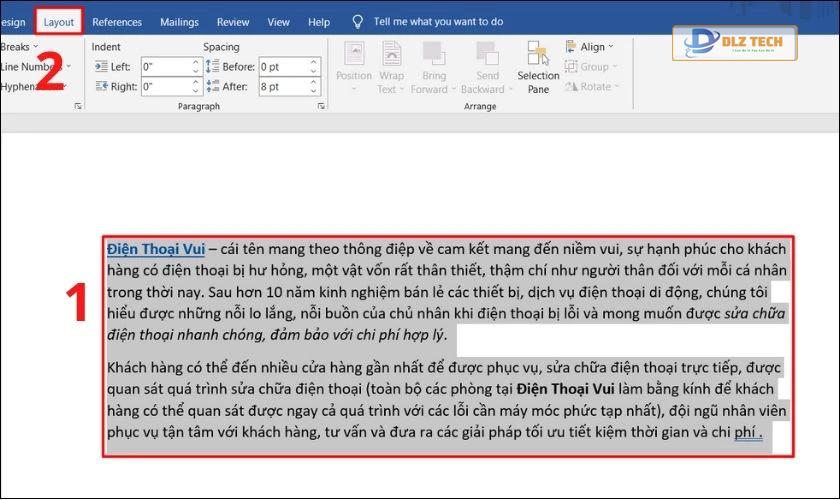Open the View tab

click(x=278, y=22)
